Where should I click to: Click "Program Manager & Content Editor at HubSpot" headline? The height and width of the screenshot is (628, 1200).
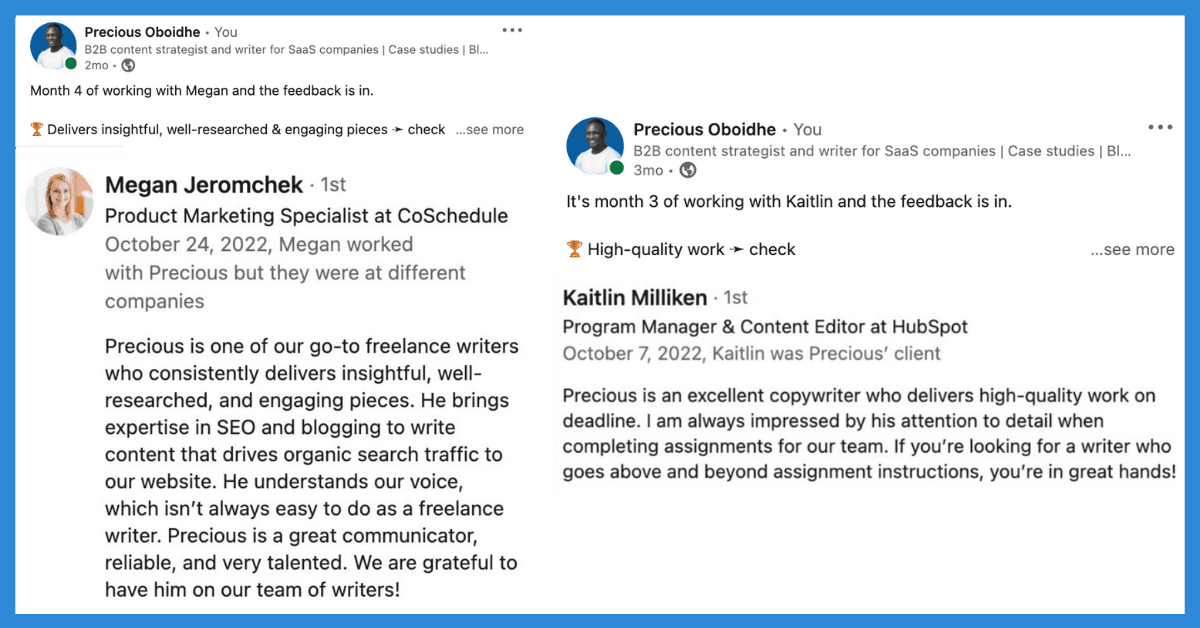point(765,327)
